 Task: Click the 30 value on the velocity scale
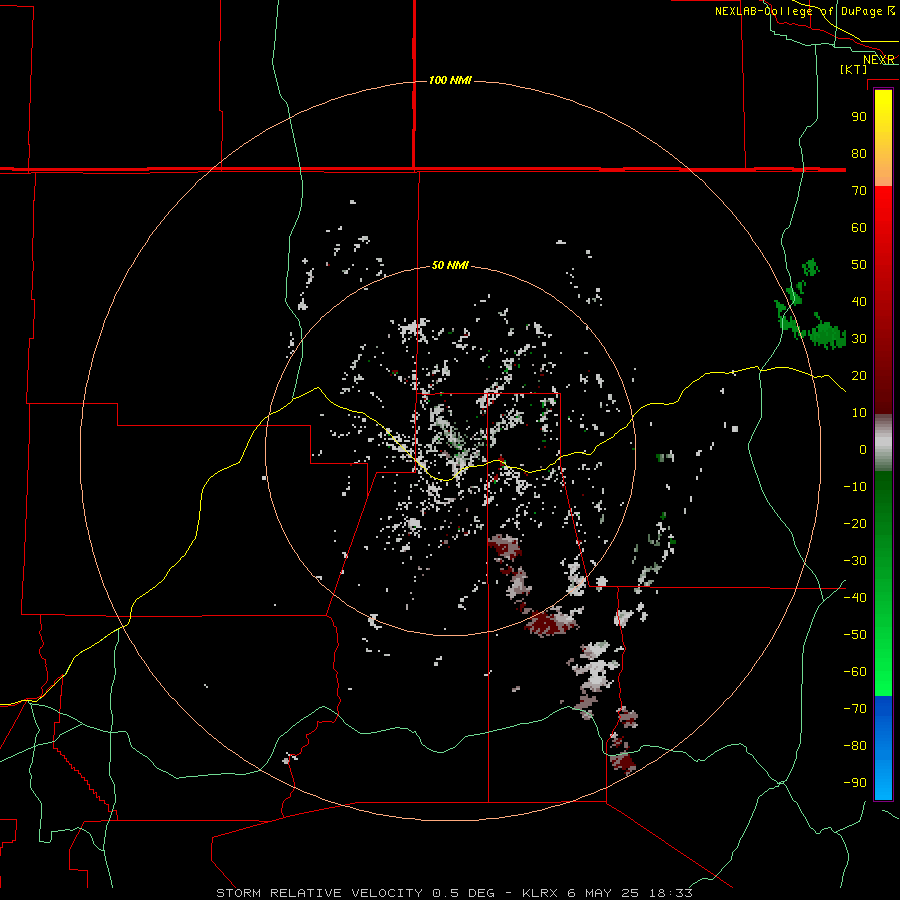tap(859, 339)
